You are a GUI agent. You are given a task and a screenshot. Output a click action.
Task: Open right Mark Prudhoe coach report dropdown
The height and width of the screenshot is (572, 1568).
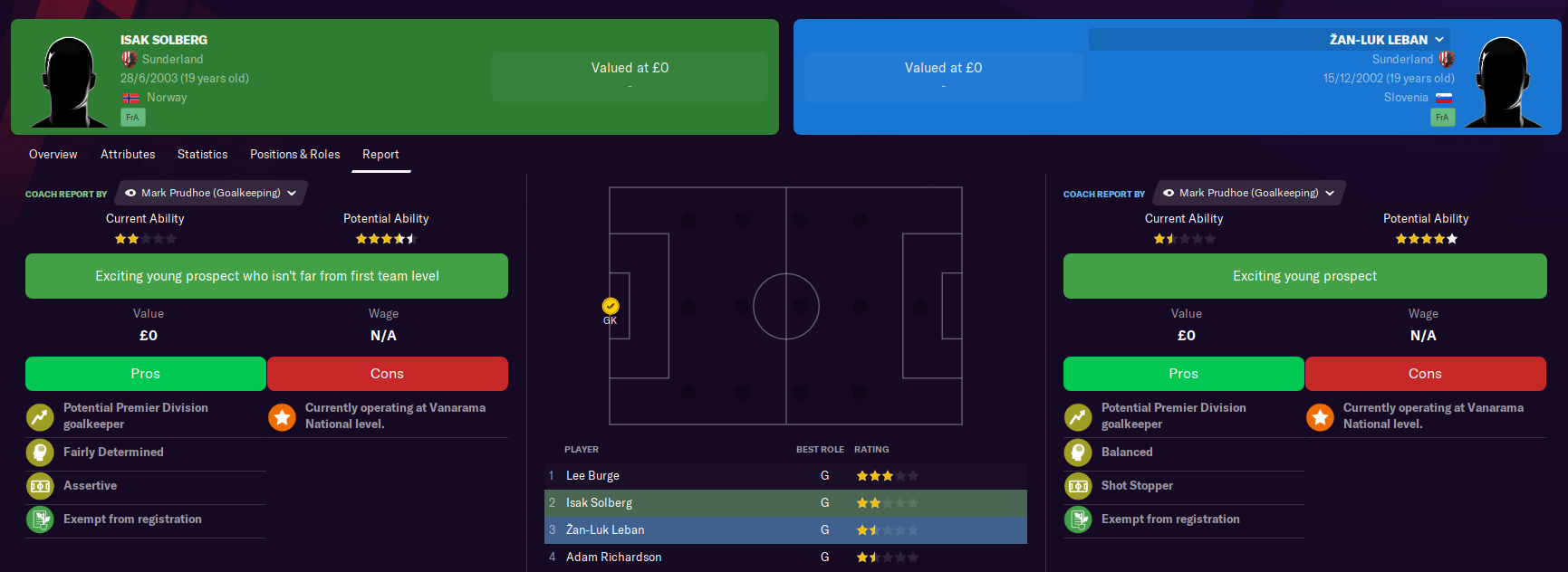pos(1249,193)
